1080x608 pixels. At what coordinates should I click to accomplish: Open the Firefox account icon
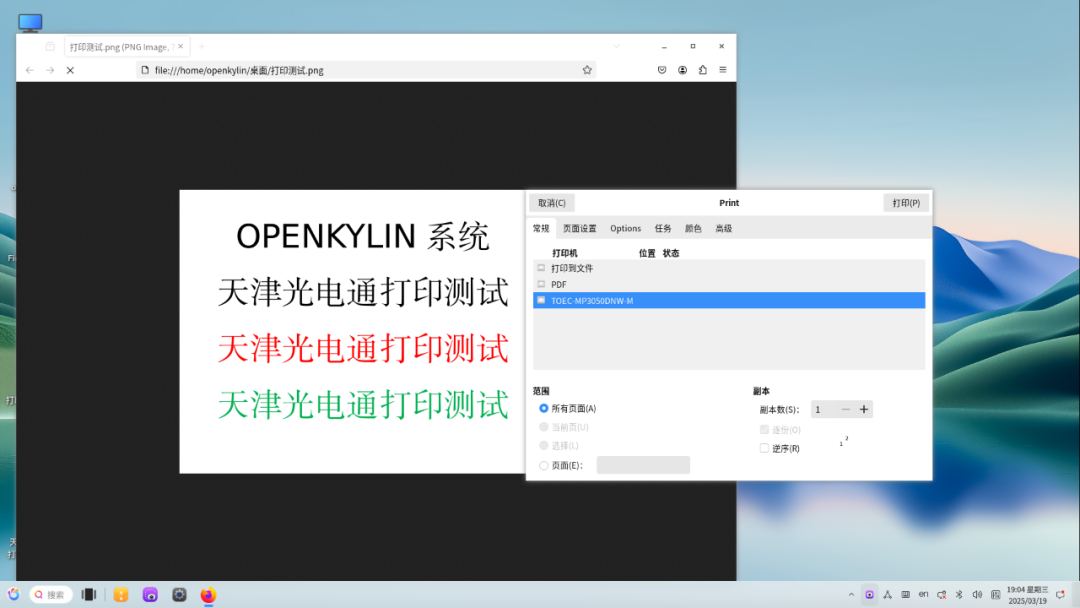(x=682, y=70)
